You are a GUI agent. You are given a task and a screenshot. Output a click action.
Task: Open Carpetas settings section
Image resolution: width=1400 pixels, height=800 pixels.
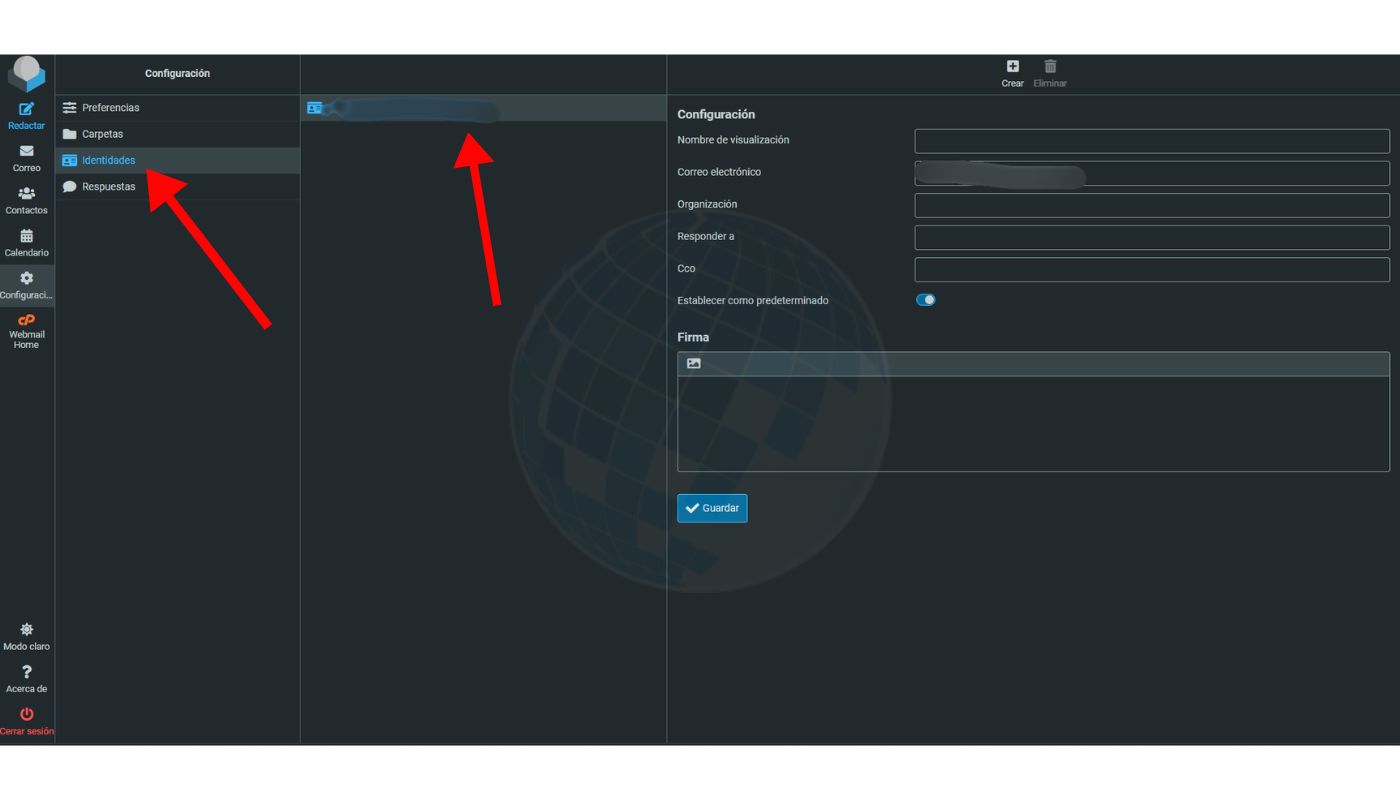pyautogui.click(x=102, y=134)
